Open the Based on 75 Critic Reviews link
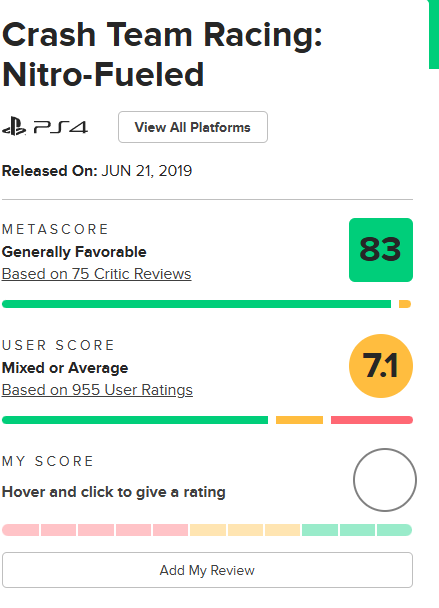Image resolution: width=439 pixels, height=608 pixels. [97, 274]
